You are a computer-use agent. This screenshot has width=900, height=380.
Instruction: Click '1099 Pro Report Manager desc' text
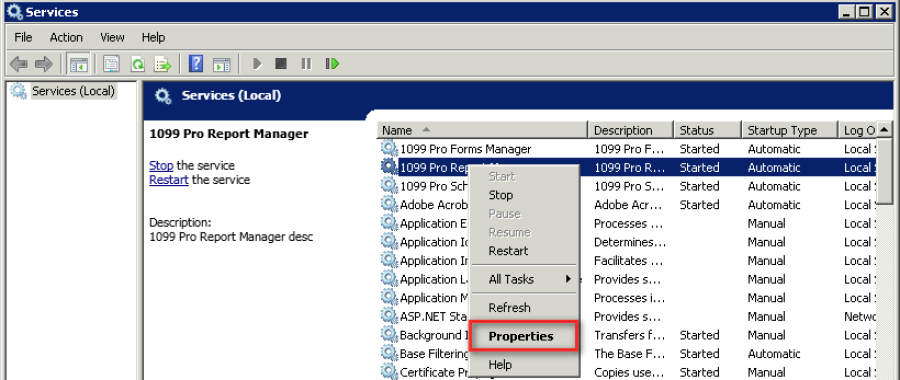(231, 236)
